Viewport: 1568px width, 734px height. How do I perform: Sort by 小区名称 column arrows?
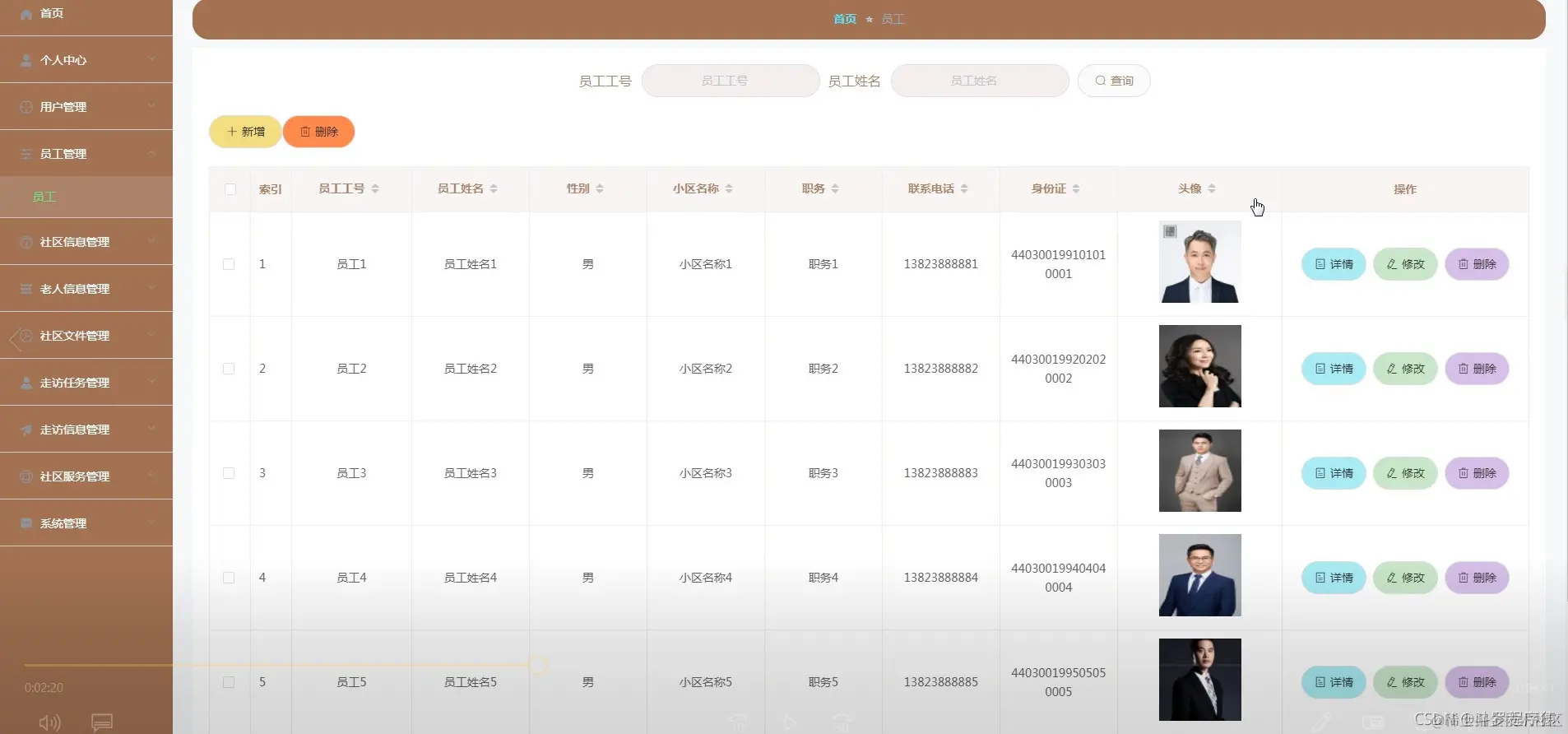click(729, 188)
